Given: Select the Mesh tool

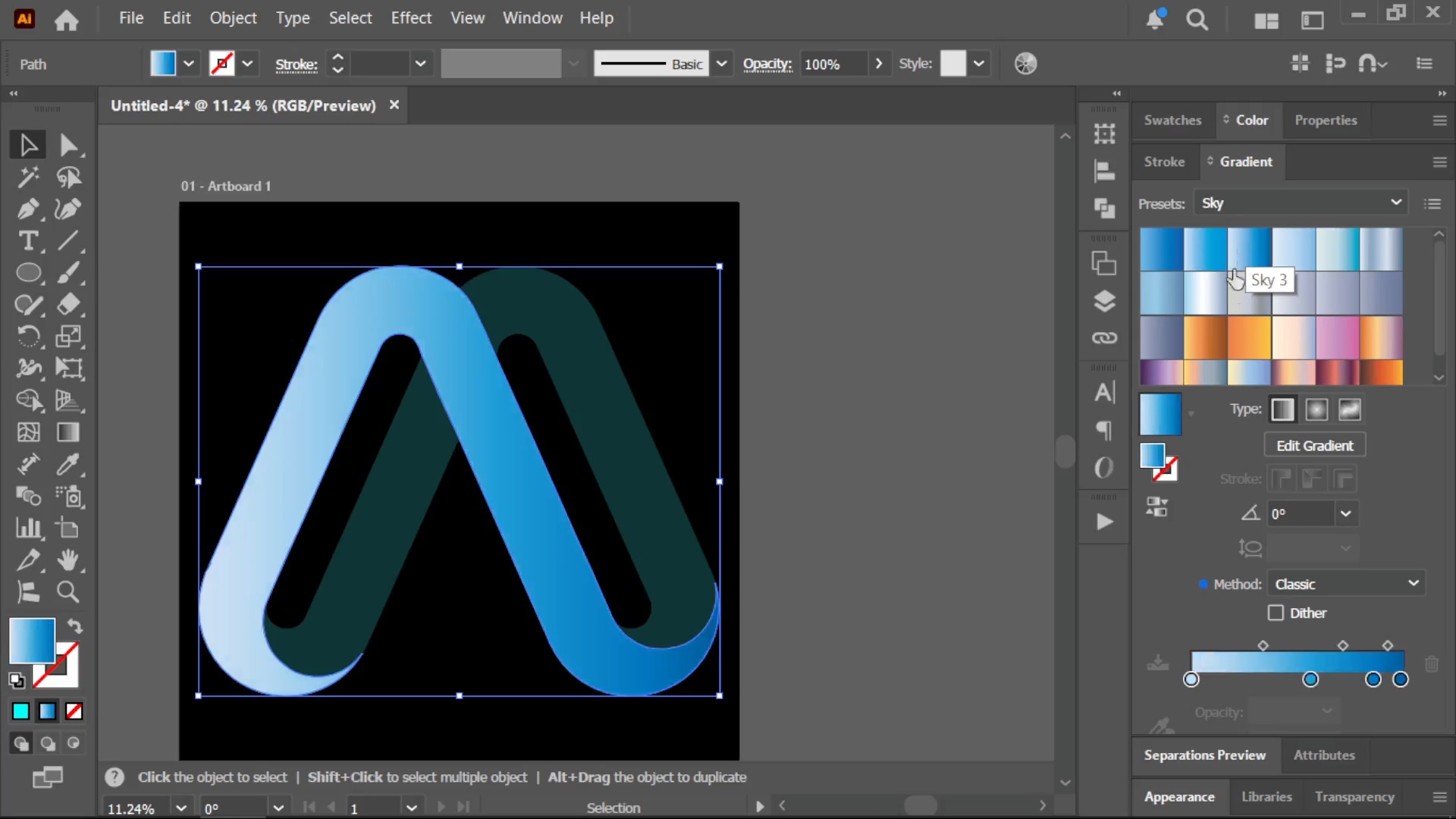Looking at the screenshot, I should click(28, 432).
